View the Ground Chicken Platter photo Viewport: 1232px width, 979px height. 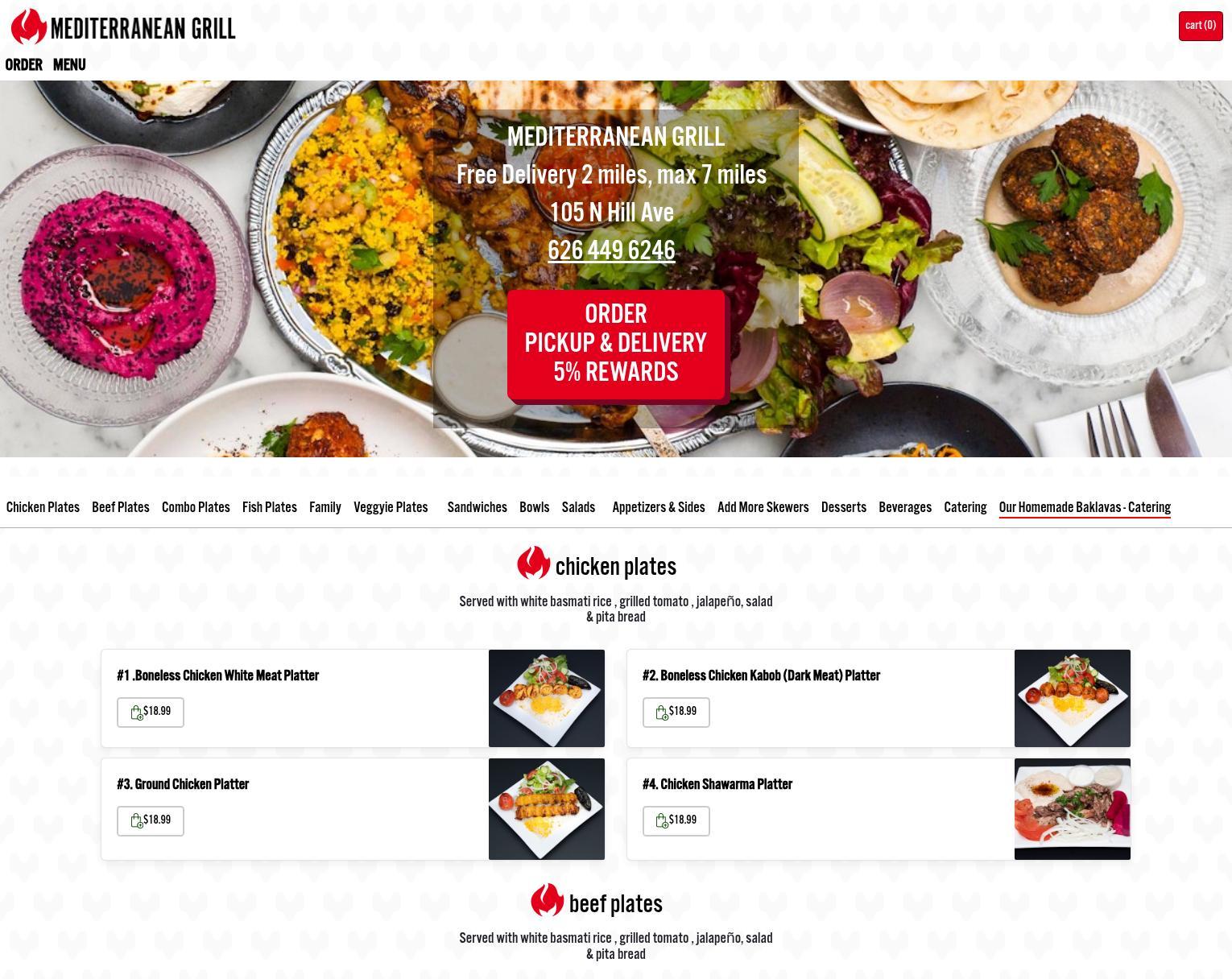(547, 809)
